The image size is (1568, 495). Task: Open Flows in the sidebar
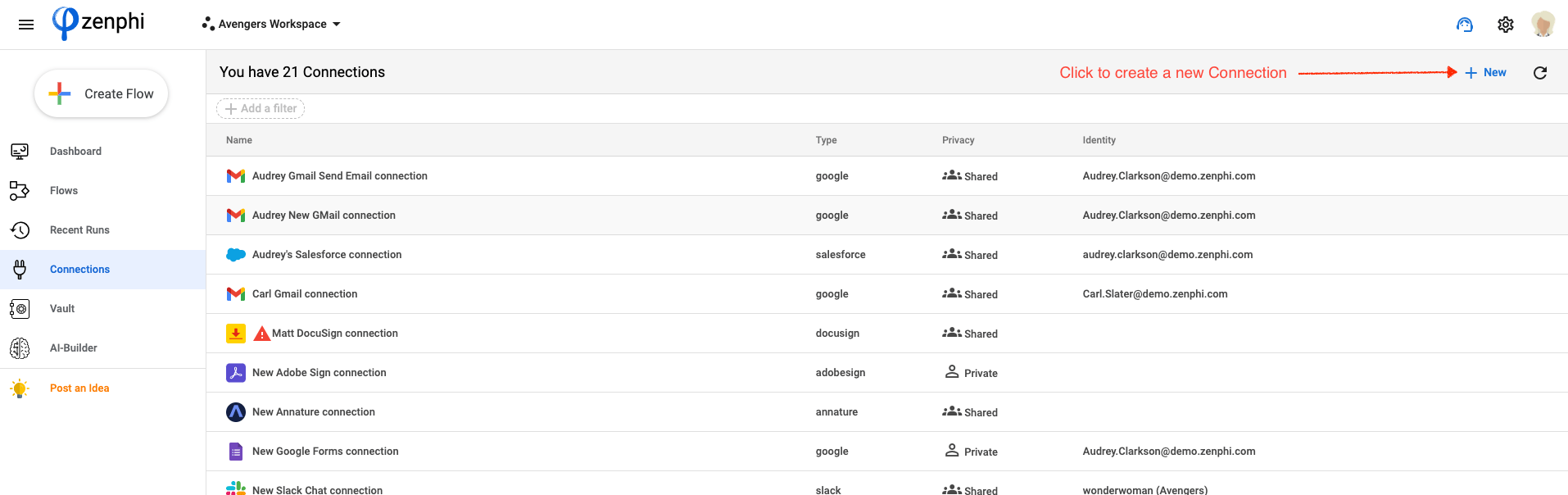64,190
